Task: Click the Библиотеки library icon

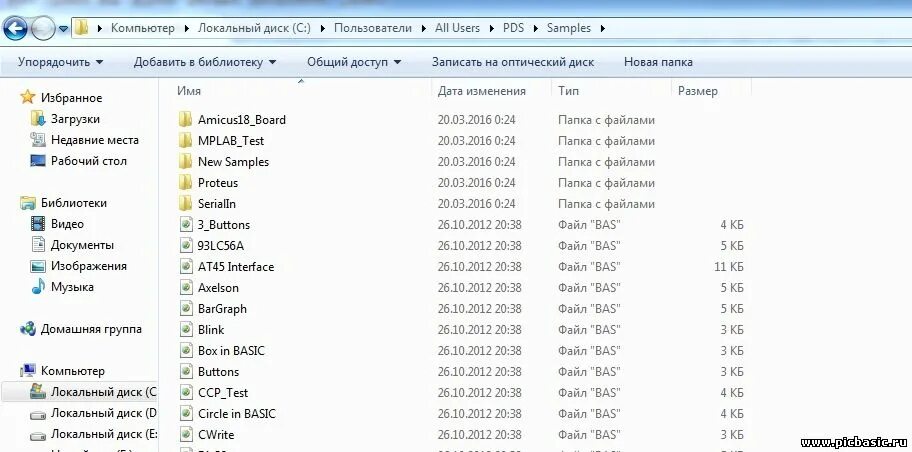Action: coord(27,203)
